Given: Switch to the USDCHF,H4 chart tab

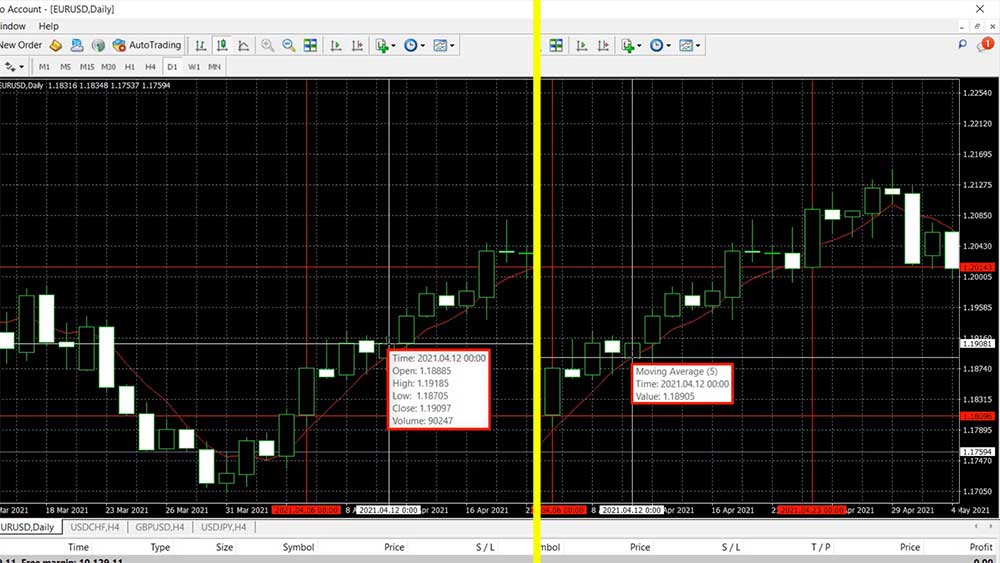Looking at the screenshot, I should [x=95, y=527].
